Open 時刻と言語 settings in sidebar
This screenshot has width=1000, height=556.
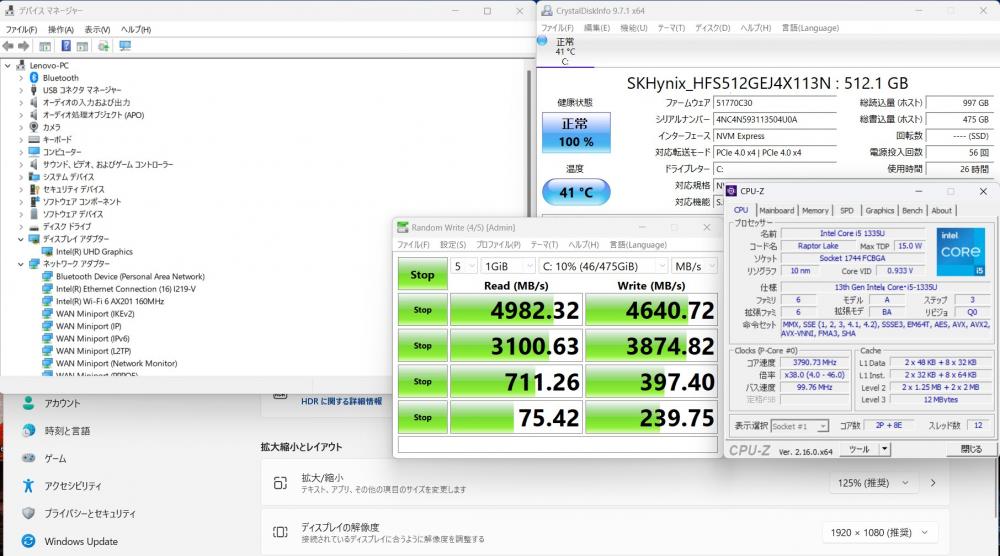pyautogui.click(x=67, y=431)
